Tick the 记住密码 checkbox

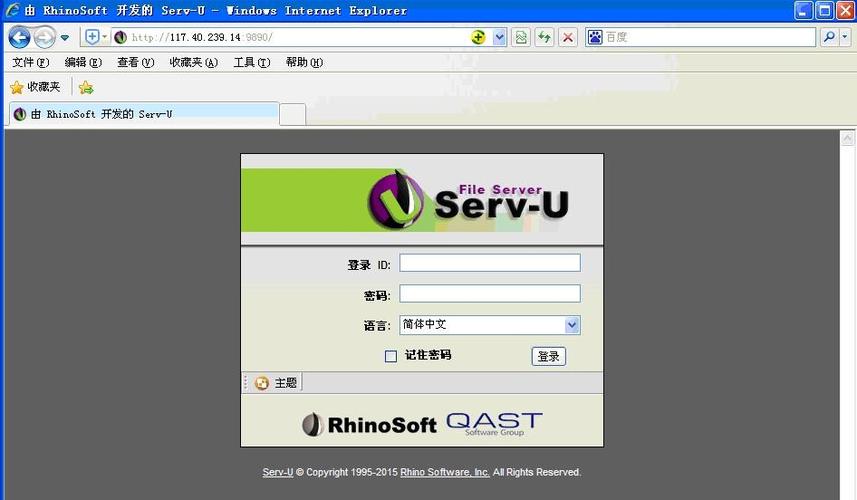click(x=391, y=356)
